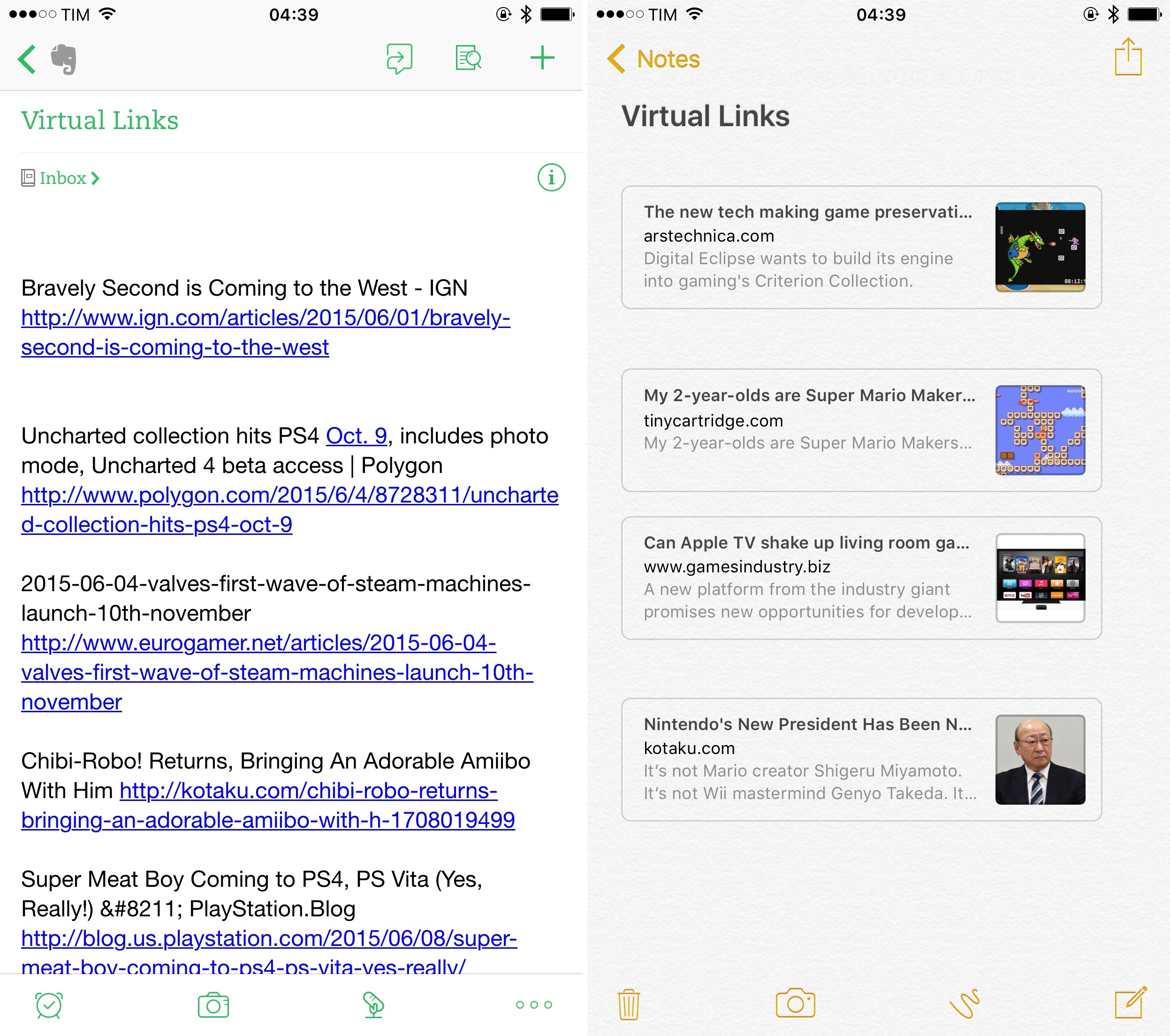Tap the left status bar Wi-Fi indicator
This screenshot has width=1170, height=1036.
107,14
